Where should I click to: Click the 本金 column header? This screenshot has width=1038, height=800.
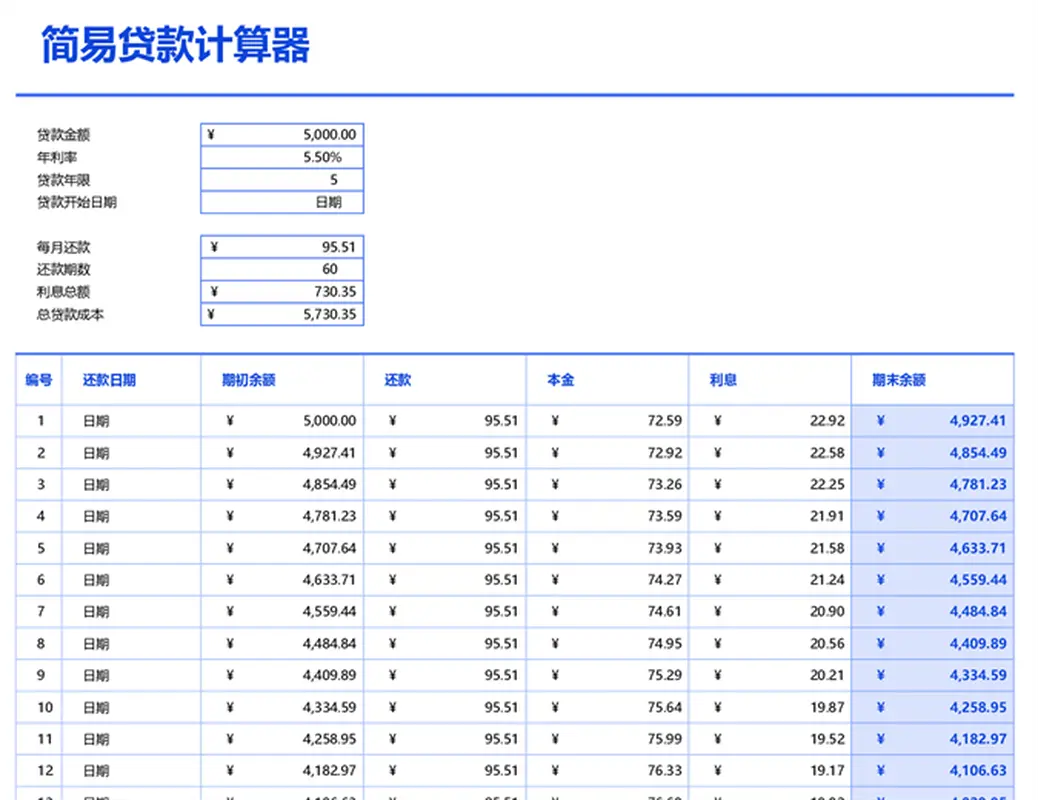tap(559, 380)
